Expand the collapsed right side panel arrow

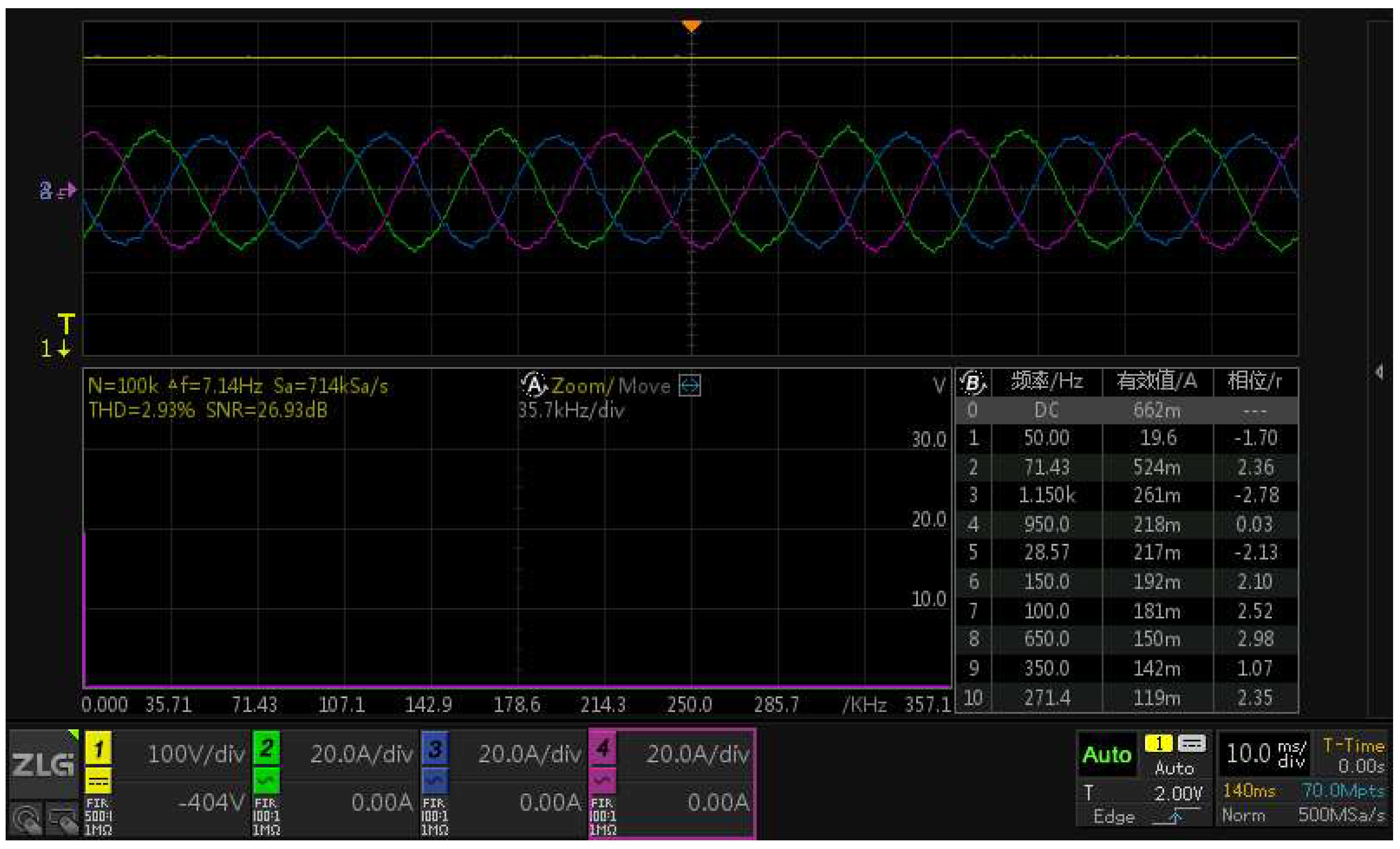pos(1379,372)
